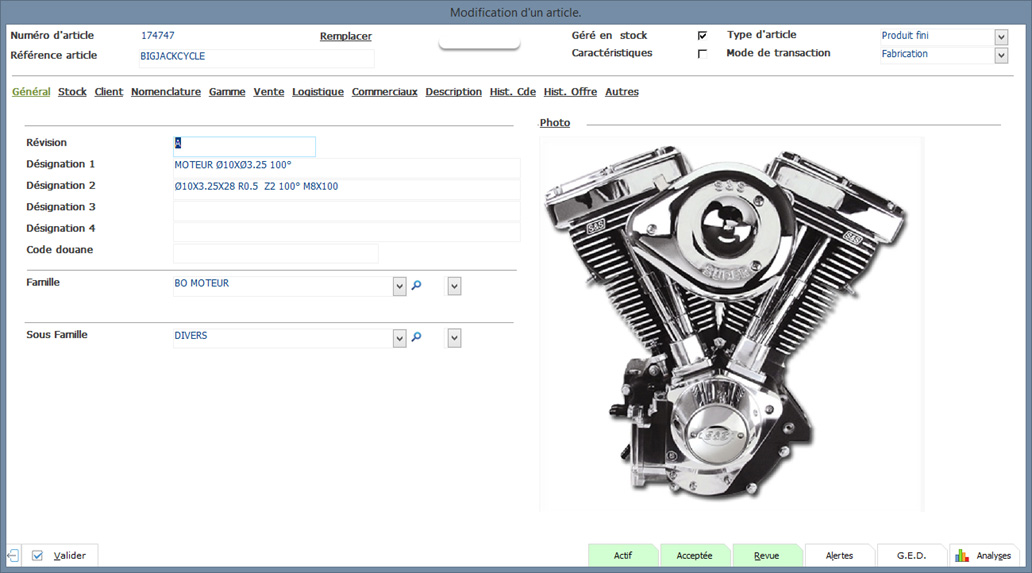This screenshot has width=1032, height=573.
Task: Click the search magnifier next to Sous Famille
Action: click(416, 337)
